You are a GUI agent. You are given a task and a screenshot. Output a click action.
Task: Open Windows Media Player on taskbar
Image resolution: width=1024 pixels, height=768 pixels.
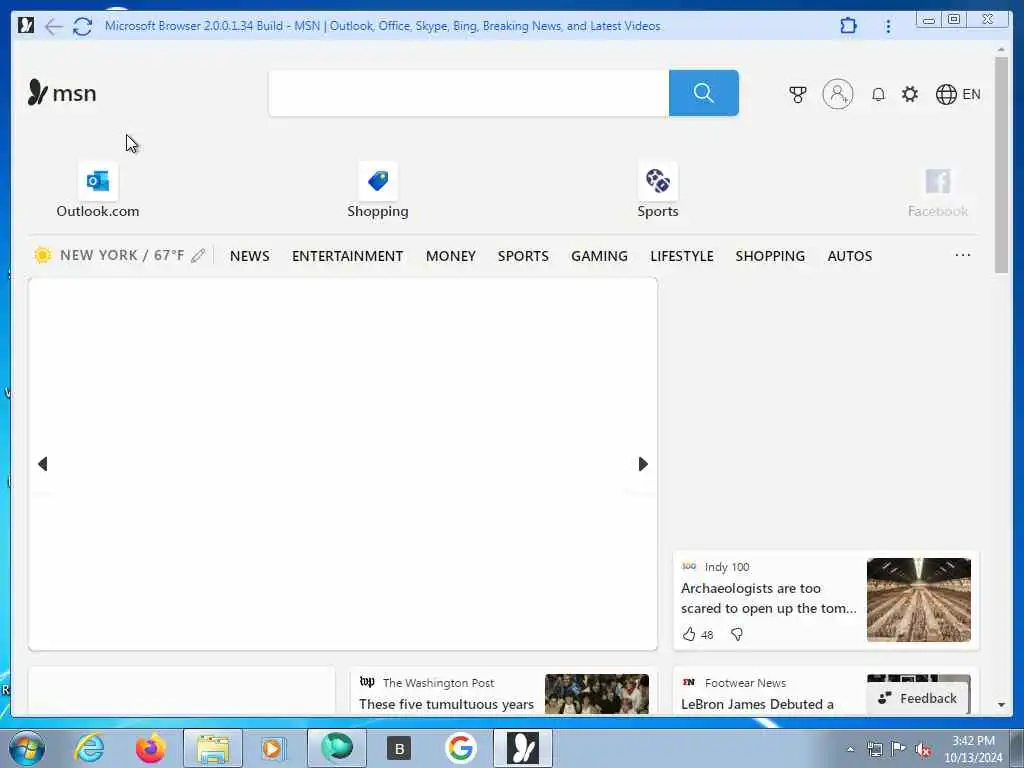tap(272, 748)
